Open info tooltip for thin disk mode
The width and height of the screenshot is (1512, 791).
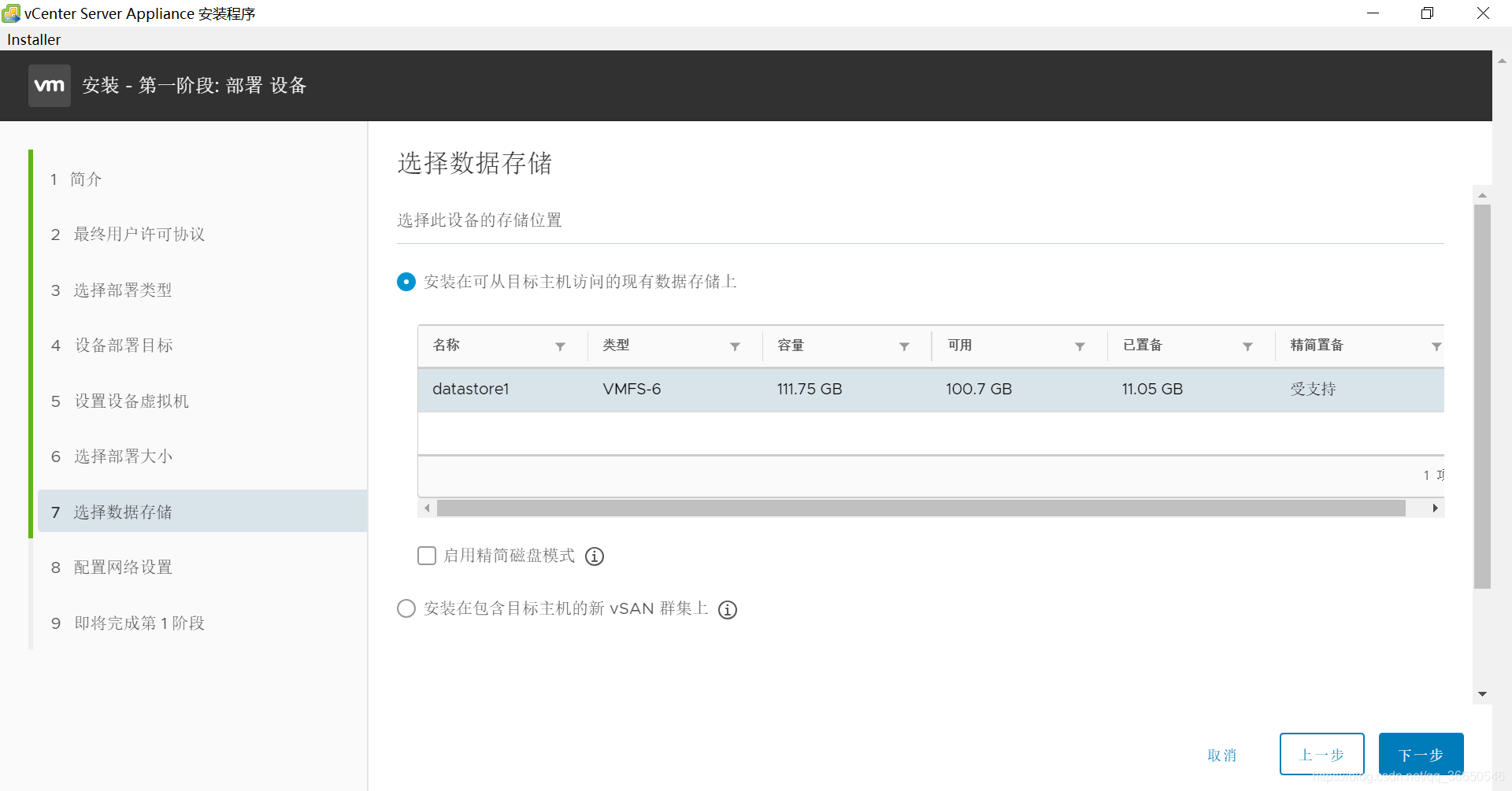(595, 556)
